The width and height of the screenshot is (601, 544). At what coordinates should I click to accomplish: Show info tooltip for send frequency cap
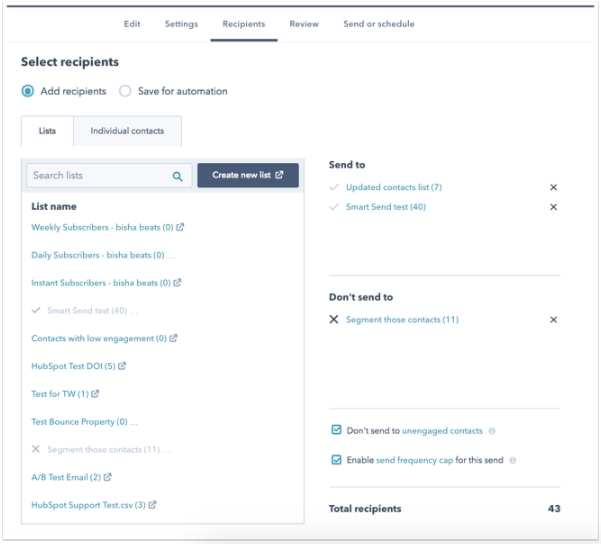(512, 460)
